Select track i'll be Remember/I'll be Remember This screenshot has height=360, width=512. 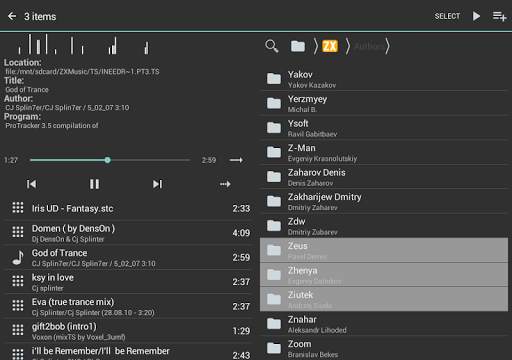(128, 352)
